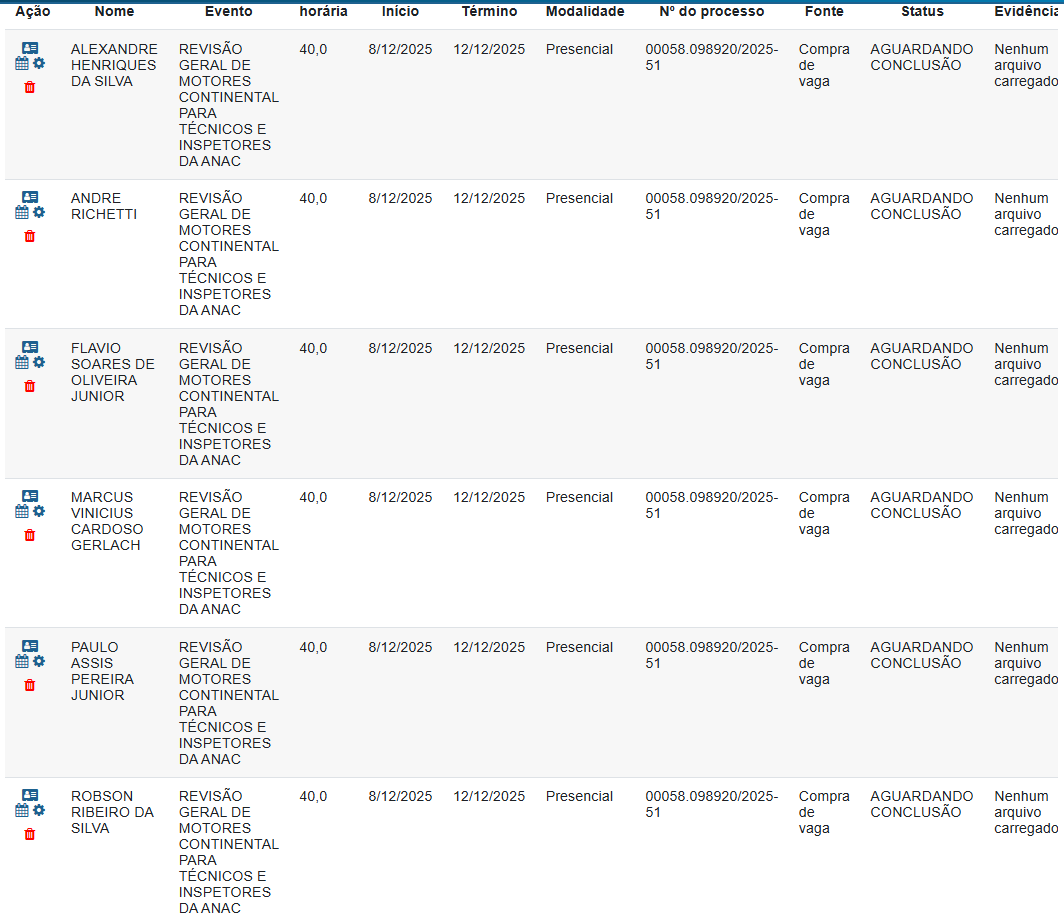Click gear icon for Robson Ribeiro da Silva

coord(39,810)
